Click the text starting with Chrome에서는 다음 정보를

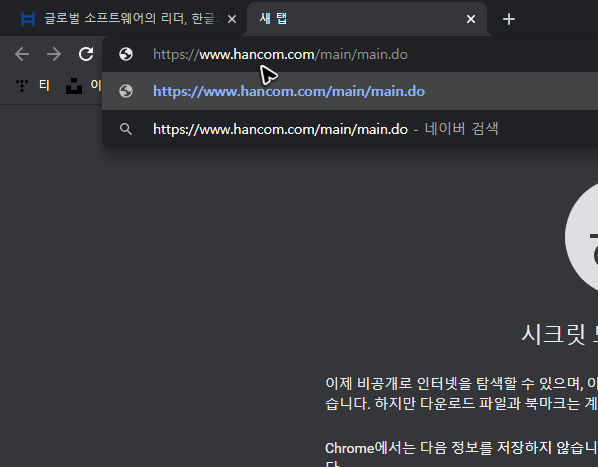pos(461,454)
